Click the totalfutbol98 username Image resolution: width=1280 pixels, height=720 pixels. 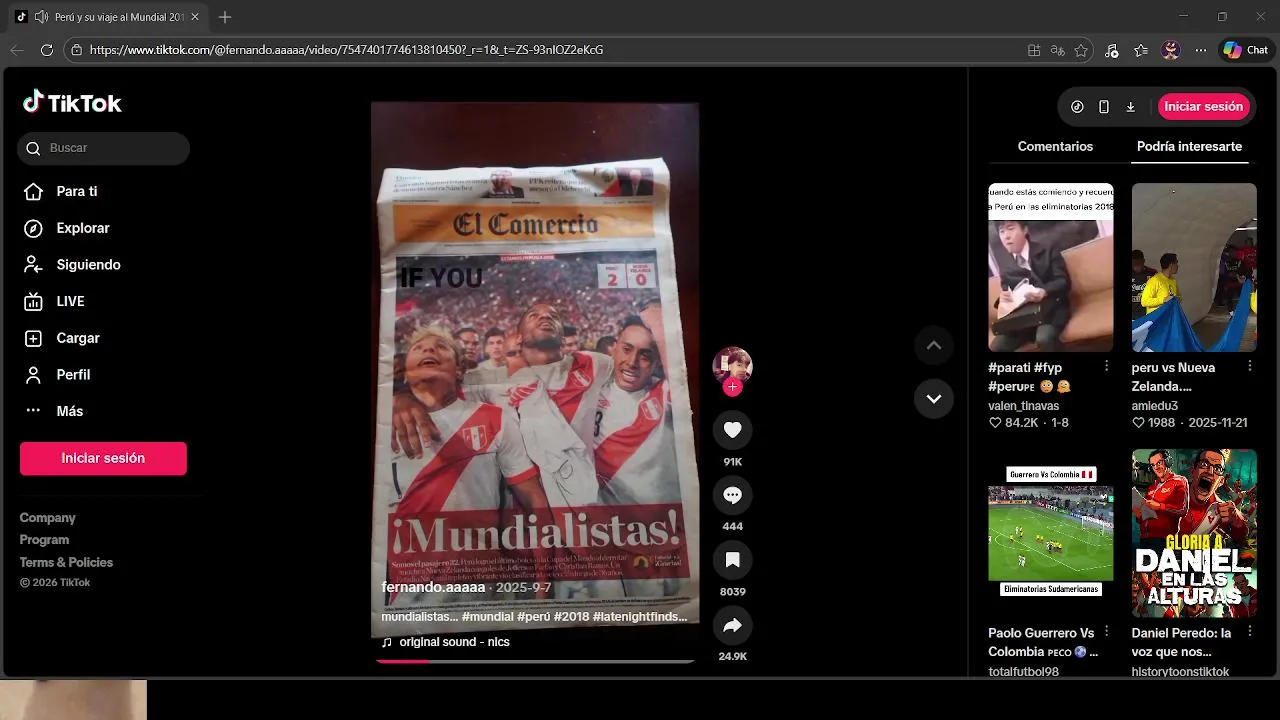click(1023, 672)
